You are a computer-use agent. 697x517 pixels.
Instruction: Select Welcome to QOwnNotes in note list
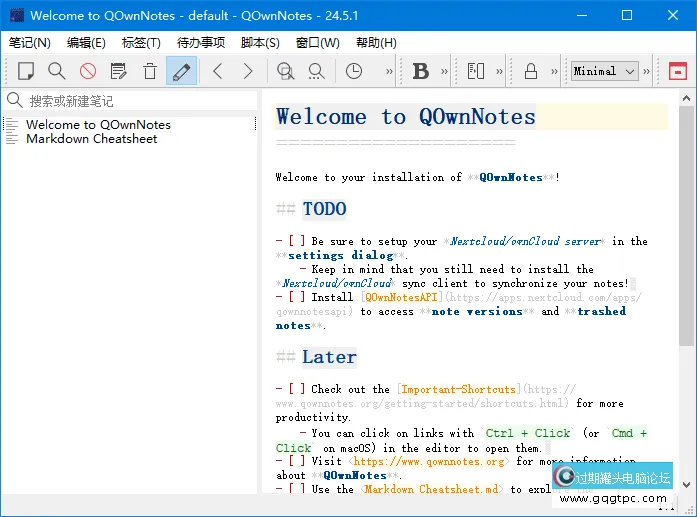click(x=98, y=125)
